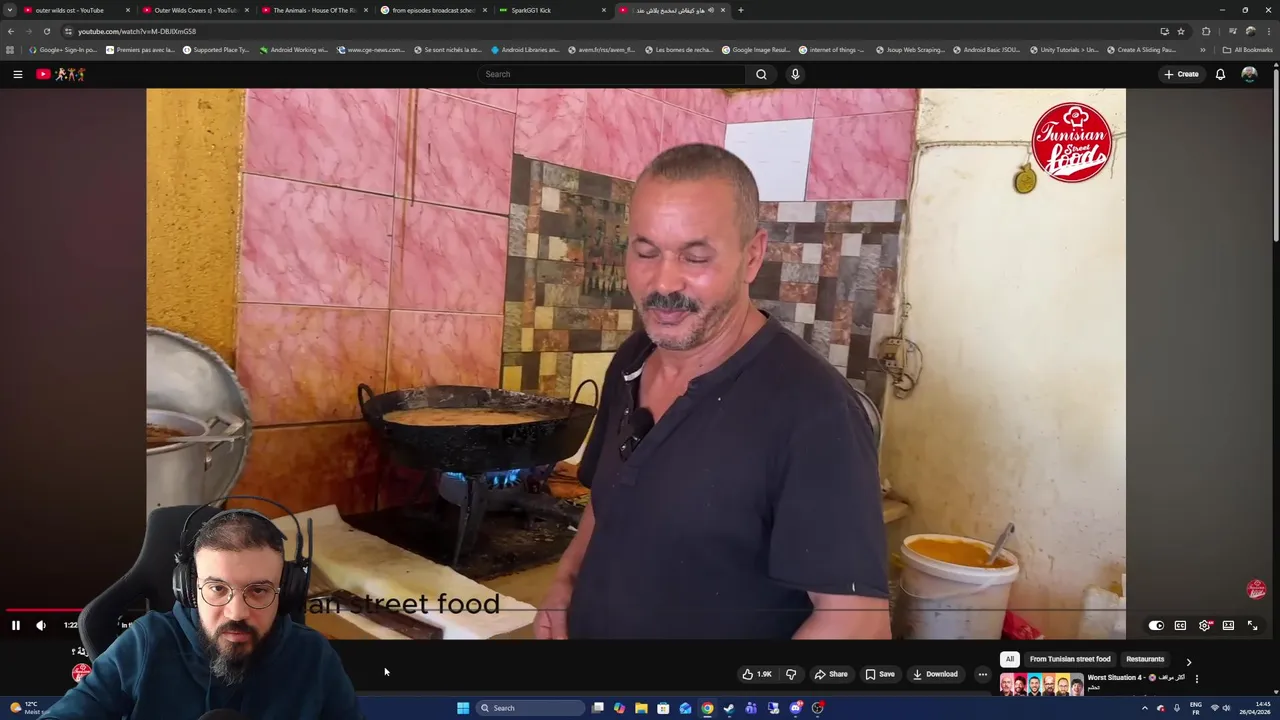Search with voice microphone button
This screenshot has width=1280, height=720.
pyautogui.click(x=795, y=74)
